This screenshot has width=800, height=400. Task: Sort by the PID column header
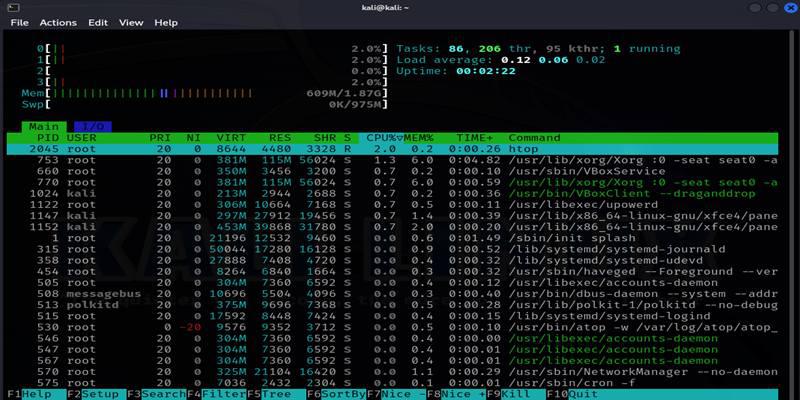(x=48, y=138)
